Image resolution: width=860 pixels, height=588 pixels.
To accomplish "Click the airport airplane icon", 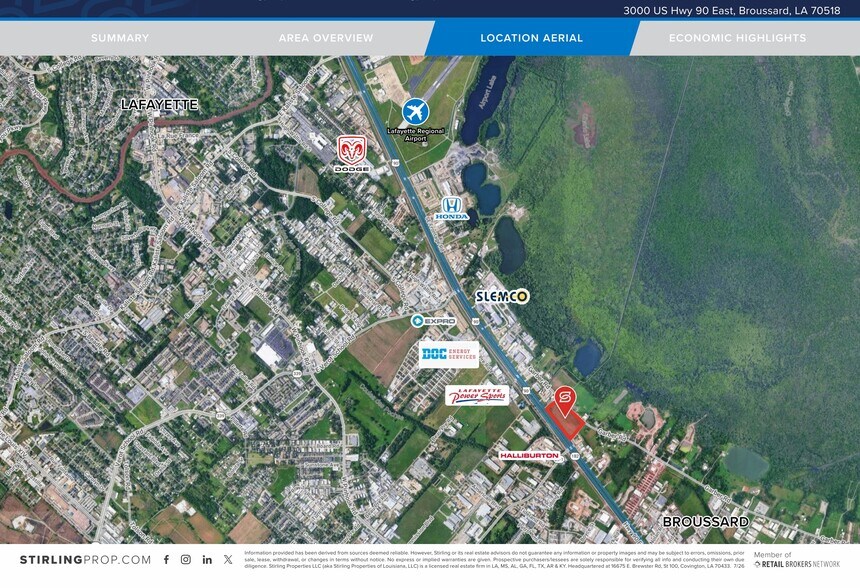I will click(415, 112).
